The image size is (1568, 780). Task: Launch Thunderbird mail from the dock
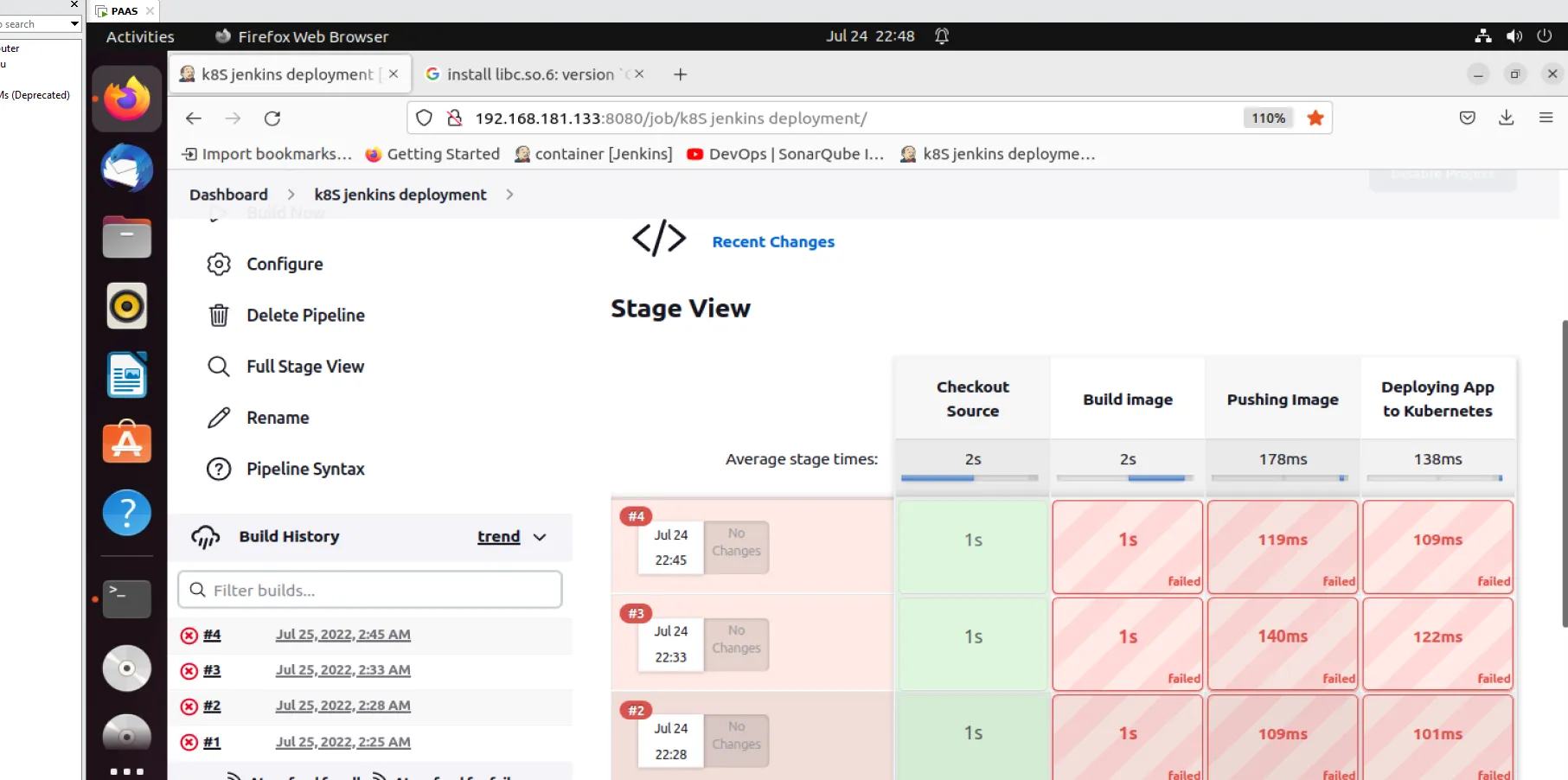pos(127,168)
